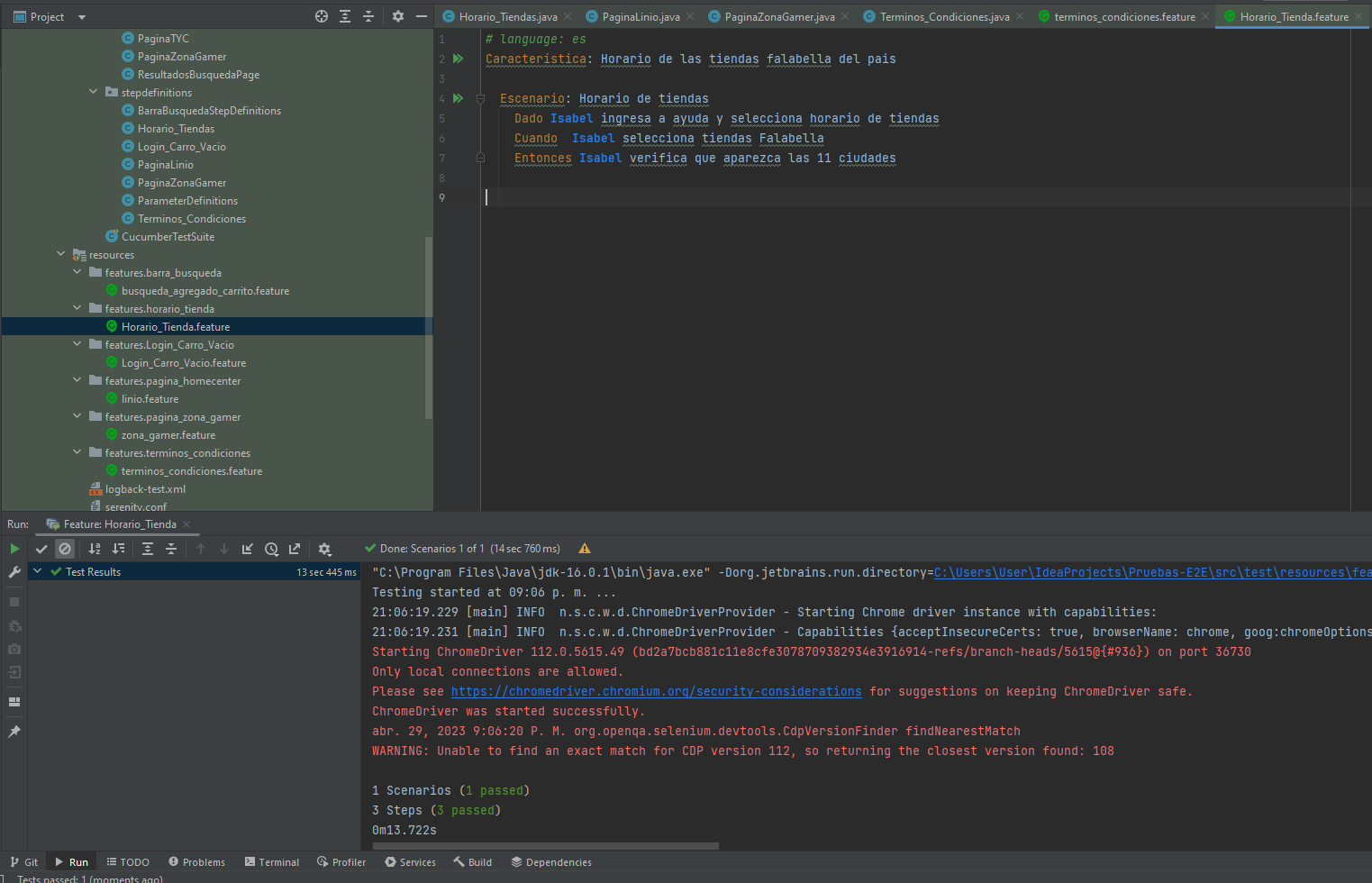1372x883 pixels.
Task: Export test results via export icon
Action: (x=295, y=548)
